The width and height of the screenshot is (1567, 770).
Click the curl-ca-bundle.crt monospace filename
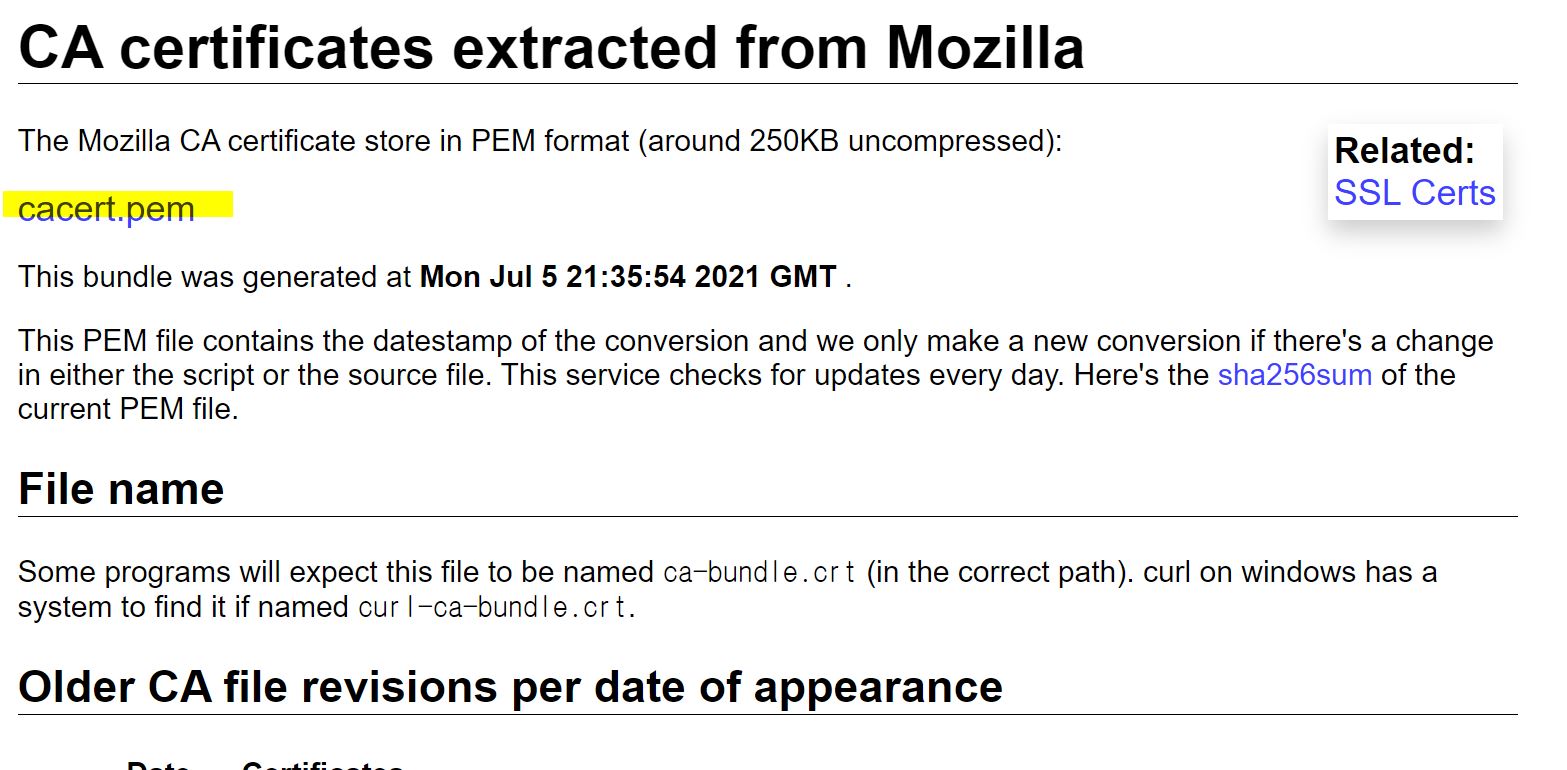coord(495,607)
